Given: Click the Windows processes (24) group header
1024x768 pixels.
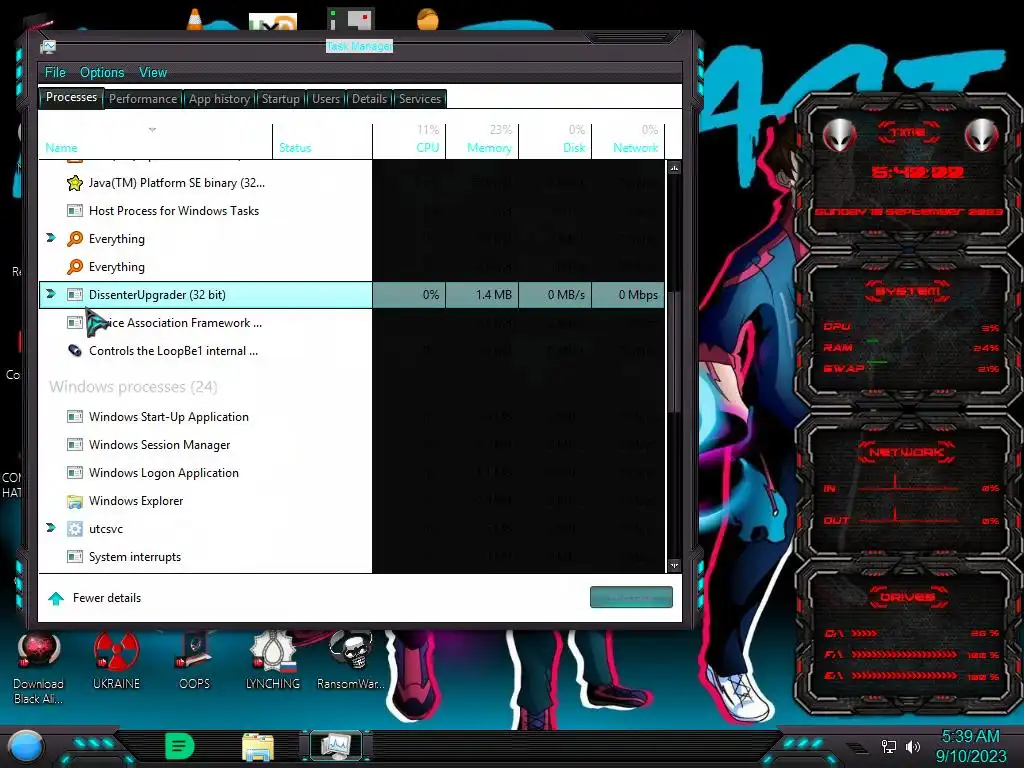Looking at the screenshot, I should [133, 387].
